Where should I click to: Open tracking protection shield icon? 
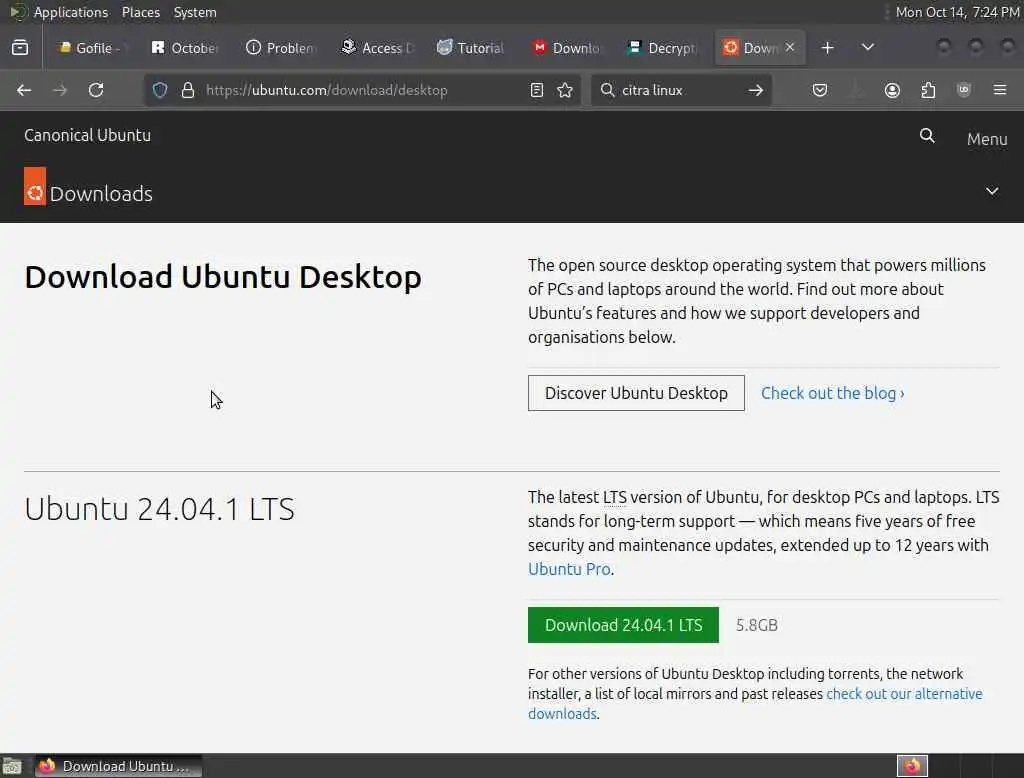point(160,90)
